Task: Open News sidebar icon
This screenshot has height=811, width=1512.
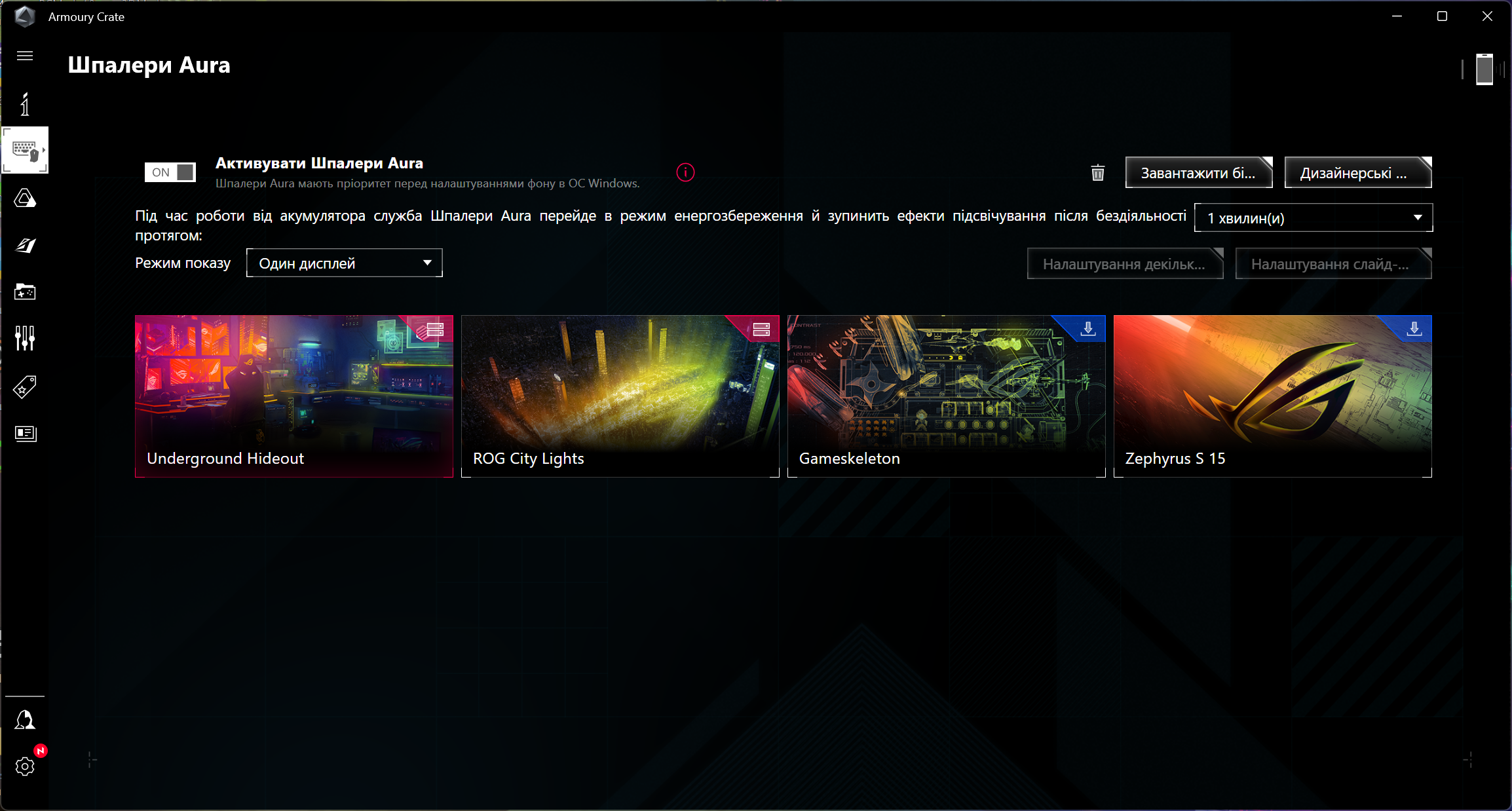Action: coord(25,433)
